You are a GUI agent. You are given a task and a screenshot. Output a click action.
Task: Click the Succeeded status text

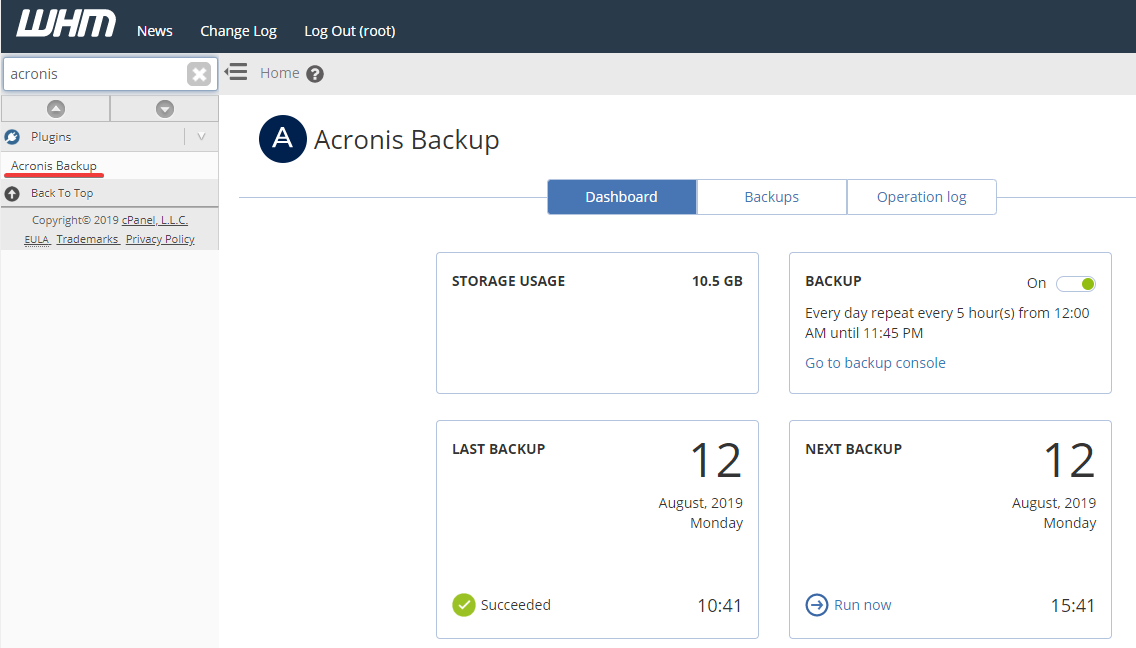pos(516,605)
